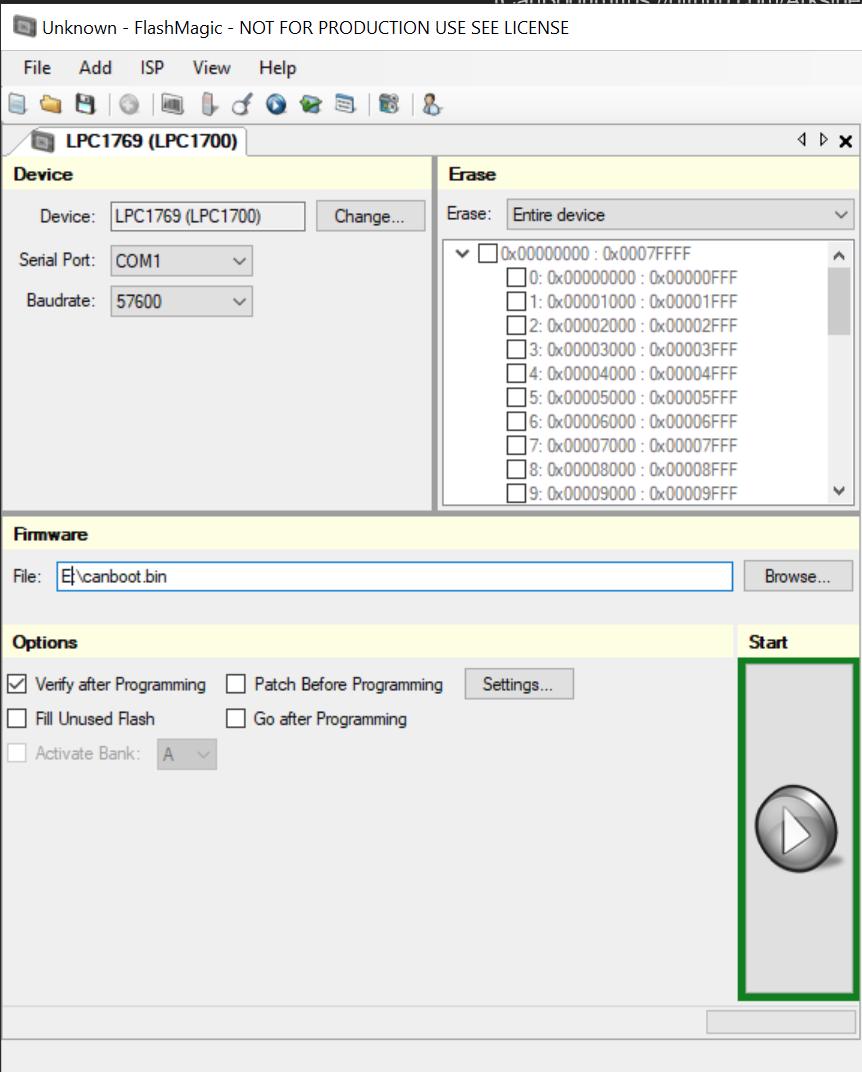The width and height of the screenshot is (862, 1072).
Task: Click the green checkmark toolbar icon
Action: [311, 103]
